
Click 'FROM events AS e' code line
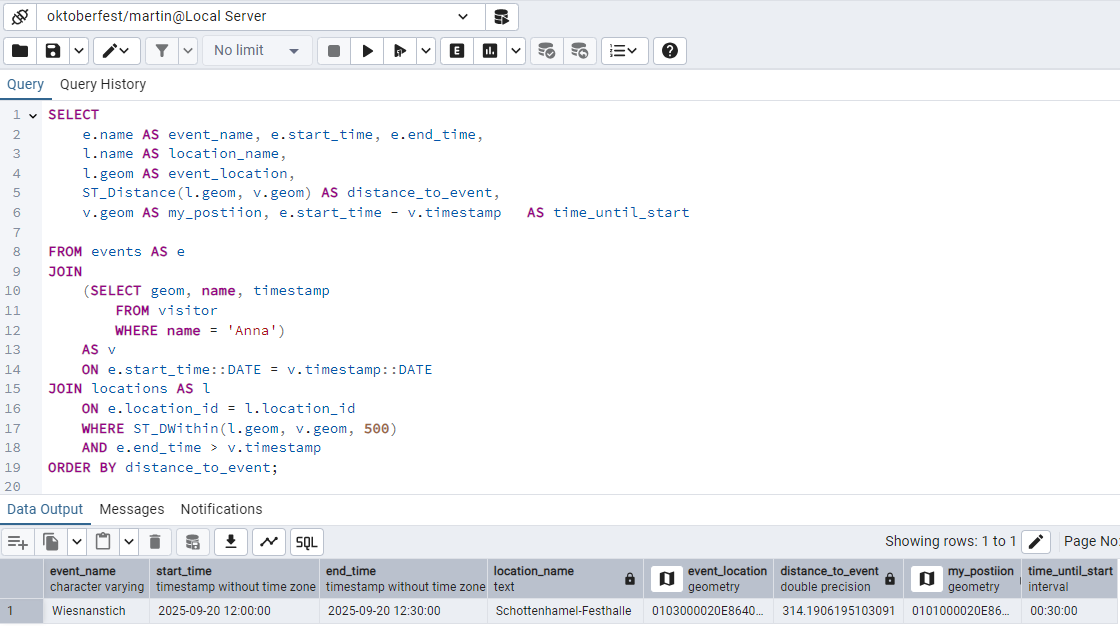coord(116,252)
